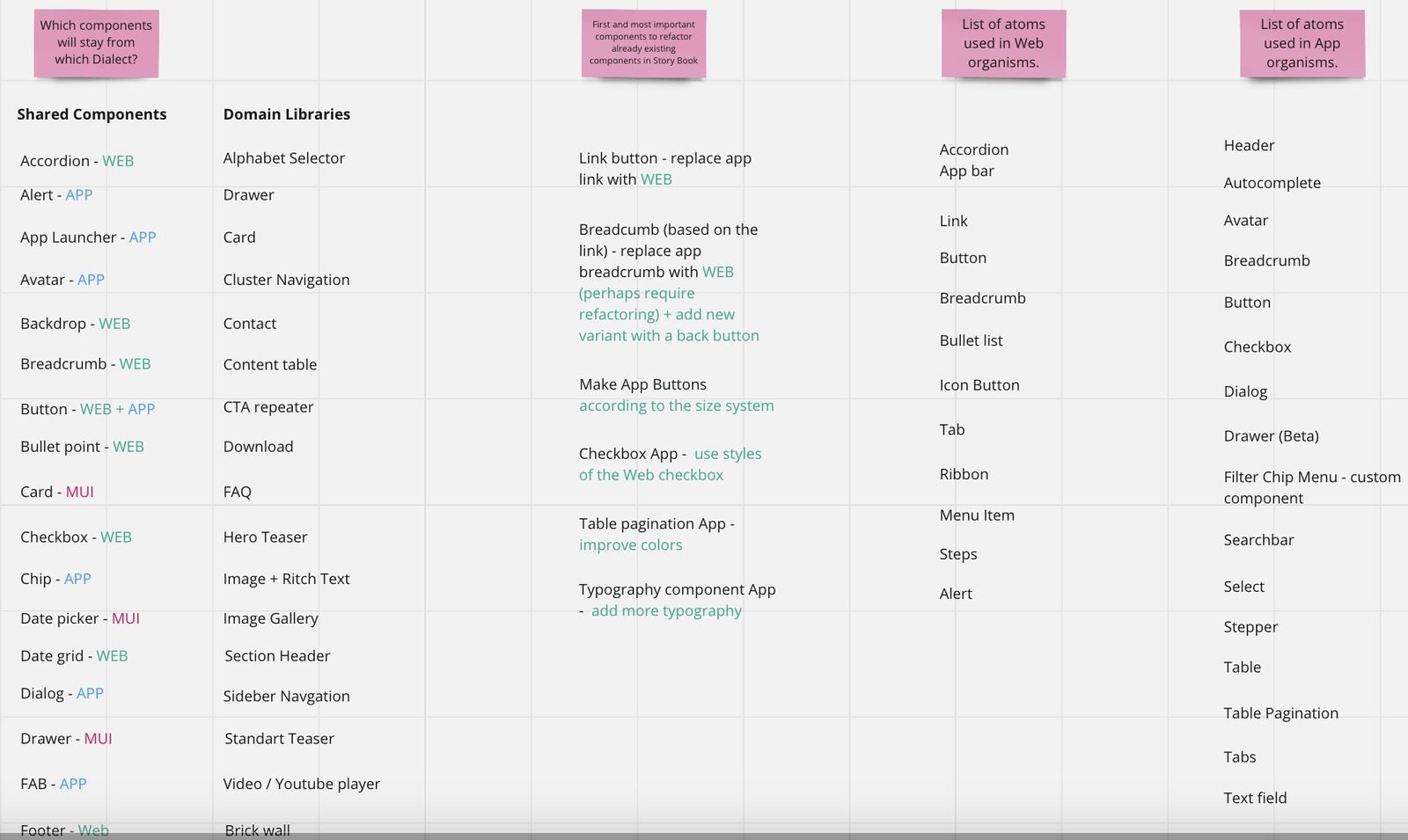Click the 'Autocomplete' atom text
The image size is (1408, 840).
pyautogui.click(x=1272, y=183)
